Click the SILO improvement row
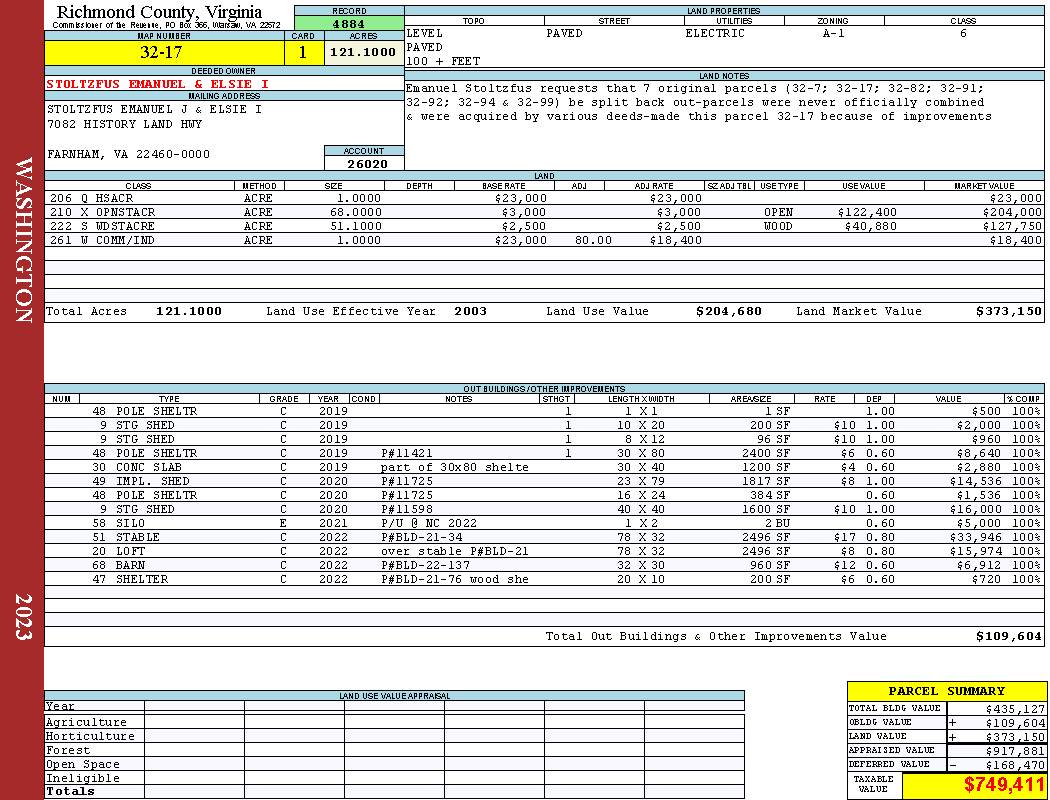Screen dimensions: 1050x800 coord(544,523)
